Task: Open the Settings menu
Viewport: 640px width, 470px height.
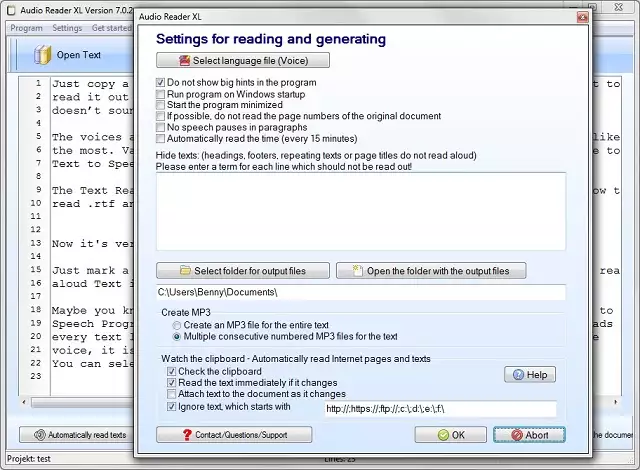Action: (x=67, y=28)
